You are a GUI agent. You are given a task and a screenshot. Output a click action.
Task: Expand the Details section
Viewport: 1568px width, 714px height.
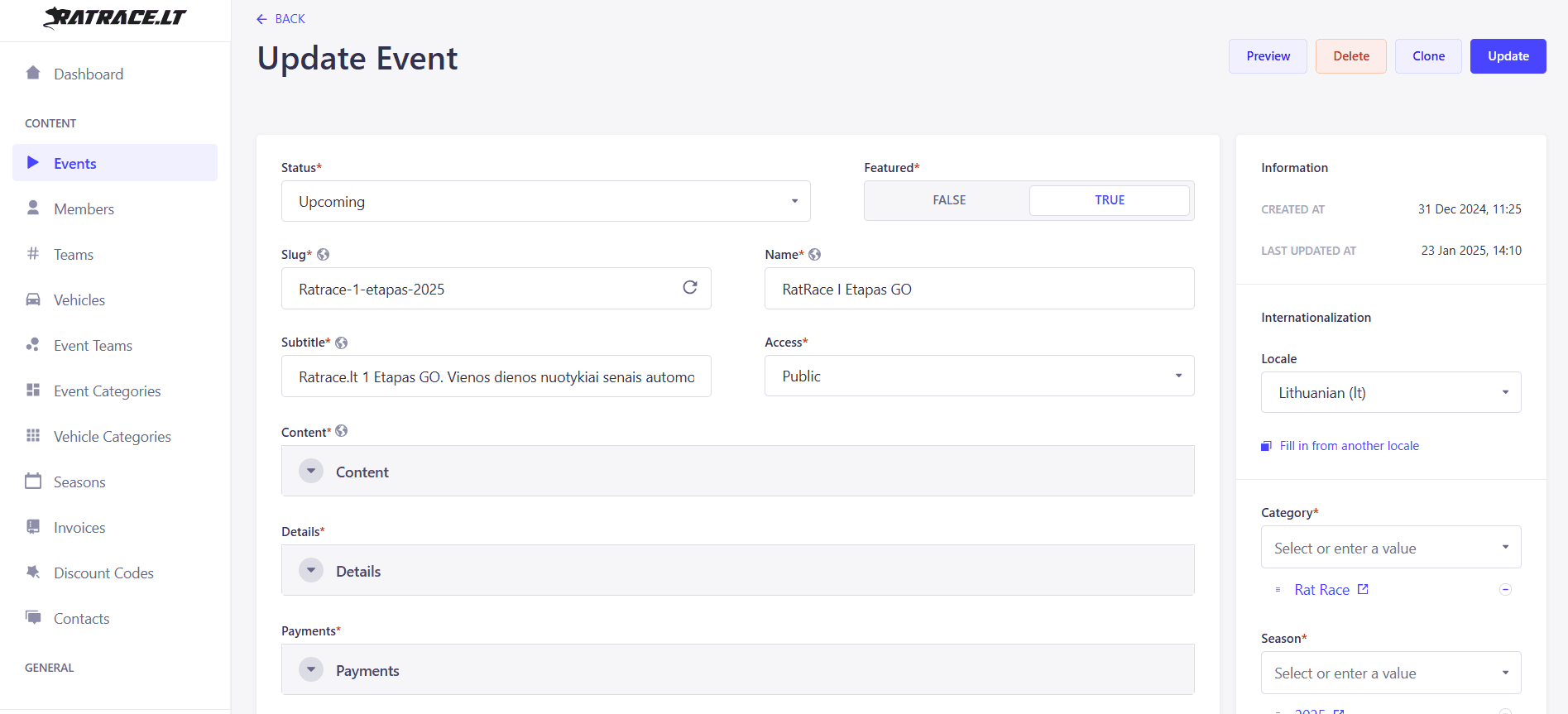coord(738,570)
